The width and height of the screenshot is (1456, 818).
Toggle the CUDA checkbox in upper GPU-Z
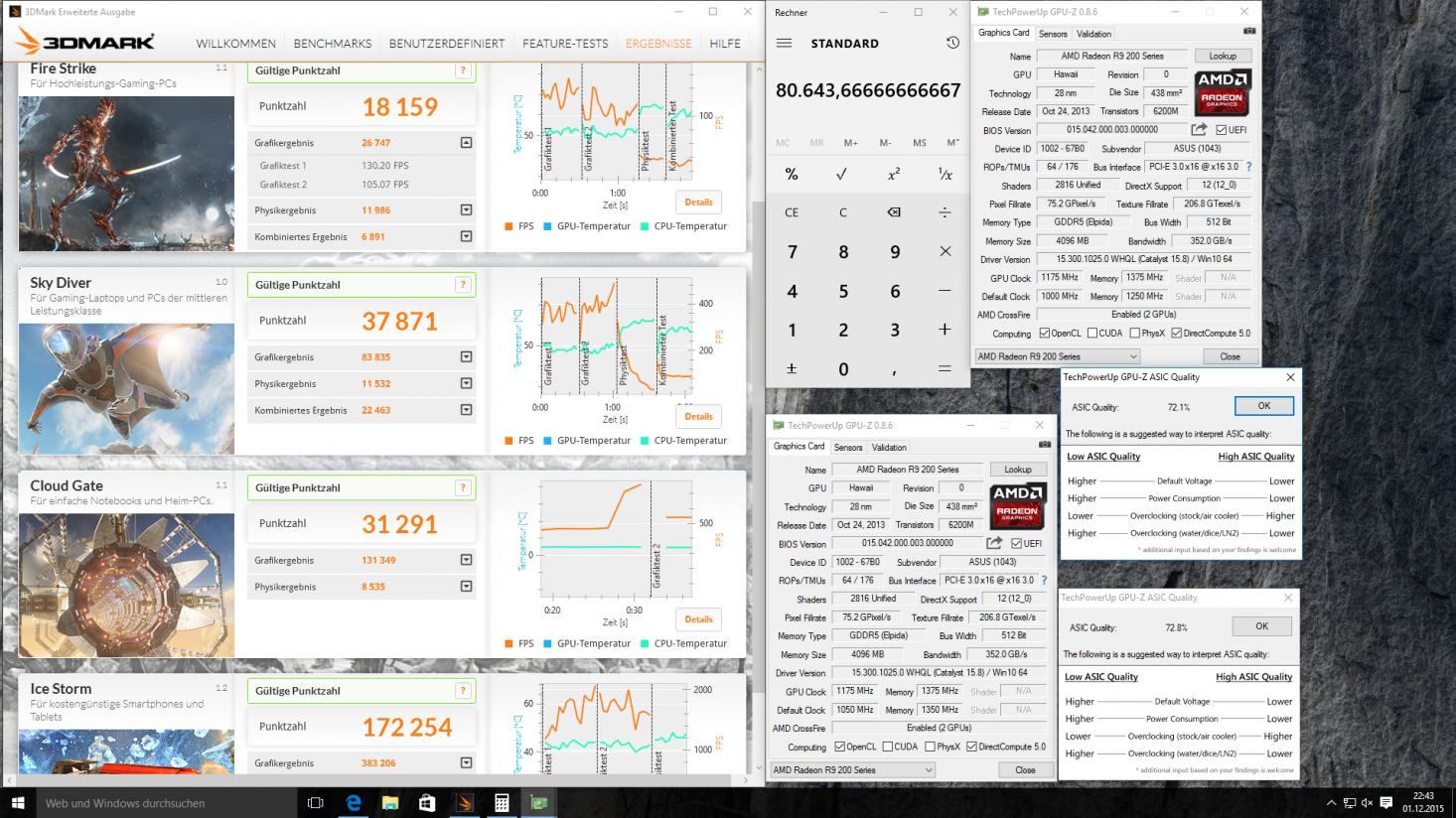[1092, 334]
